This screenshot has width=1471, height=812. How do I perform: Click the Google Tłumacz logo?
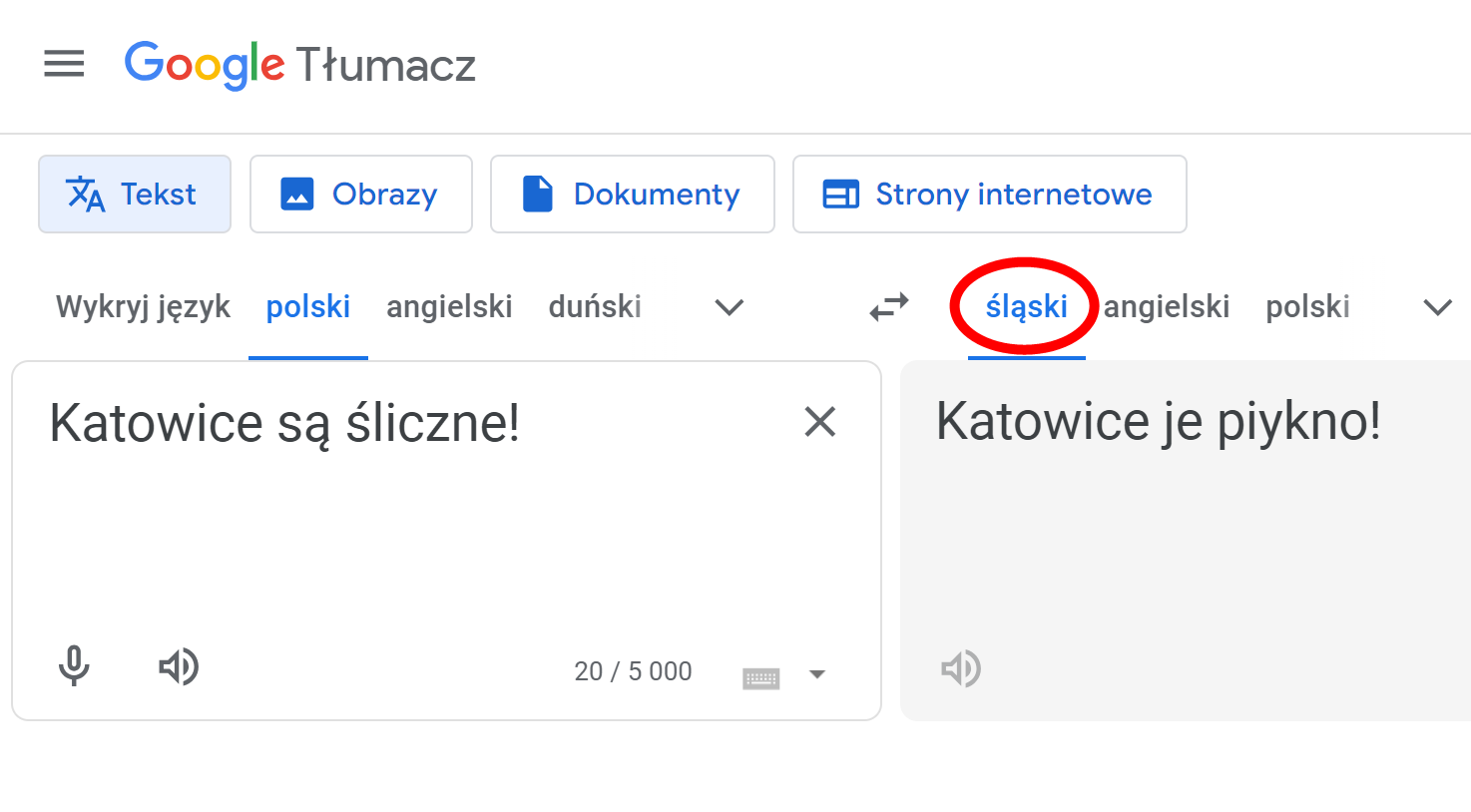click(x=299, y=65)
